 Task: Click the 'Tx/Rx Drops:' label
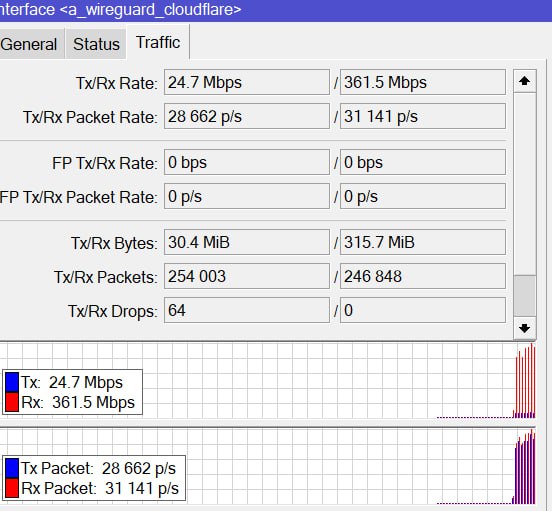click(113, 311)
